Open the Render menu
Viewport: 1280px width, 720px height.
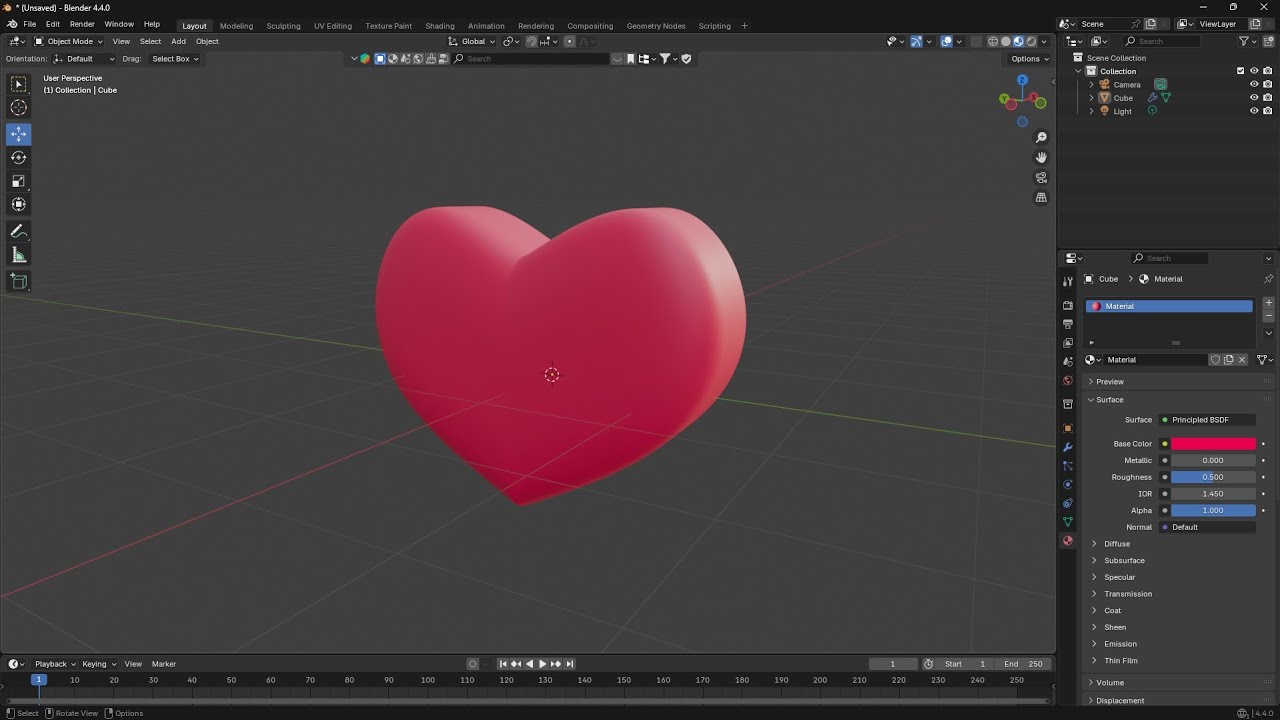(x=82, y=24)
